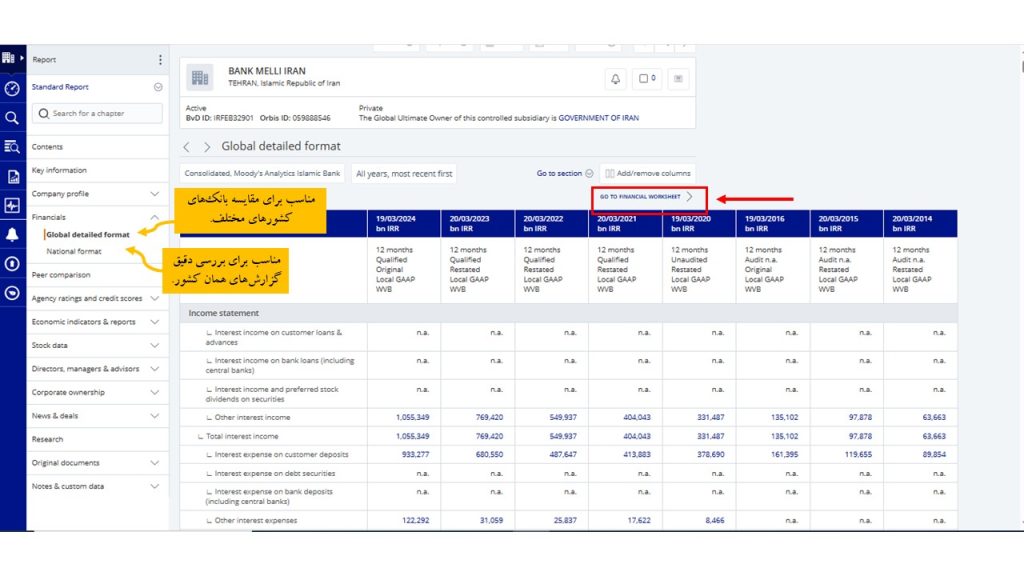Open alerts bell in the left sidebar
The width and height of the screenshot is (1024, 576).
pyautogui.click(x=12, y=234)
